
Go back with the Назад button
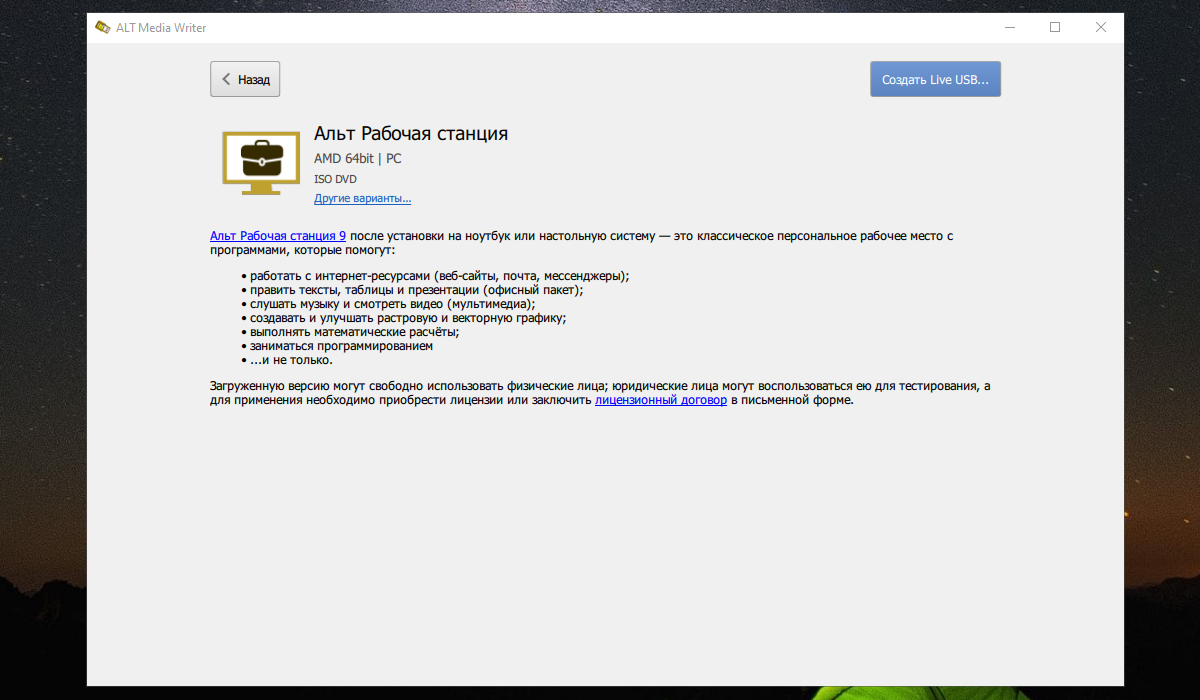click(245, 80)
